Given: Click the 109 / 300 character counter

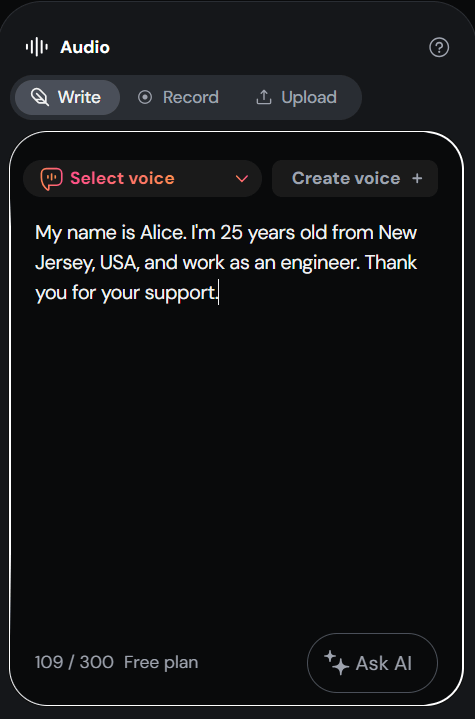Looking at the screenshot, I should [74, 663].
